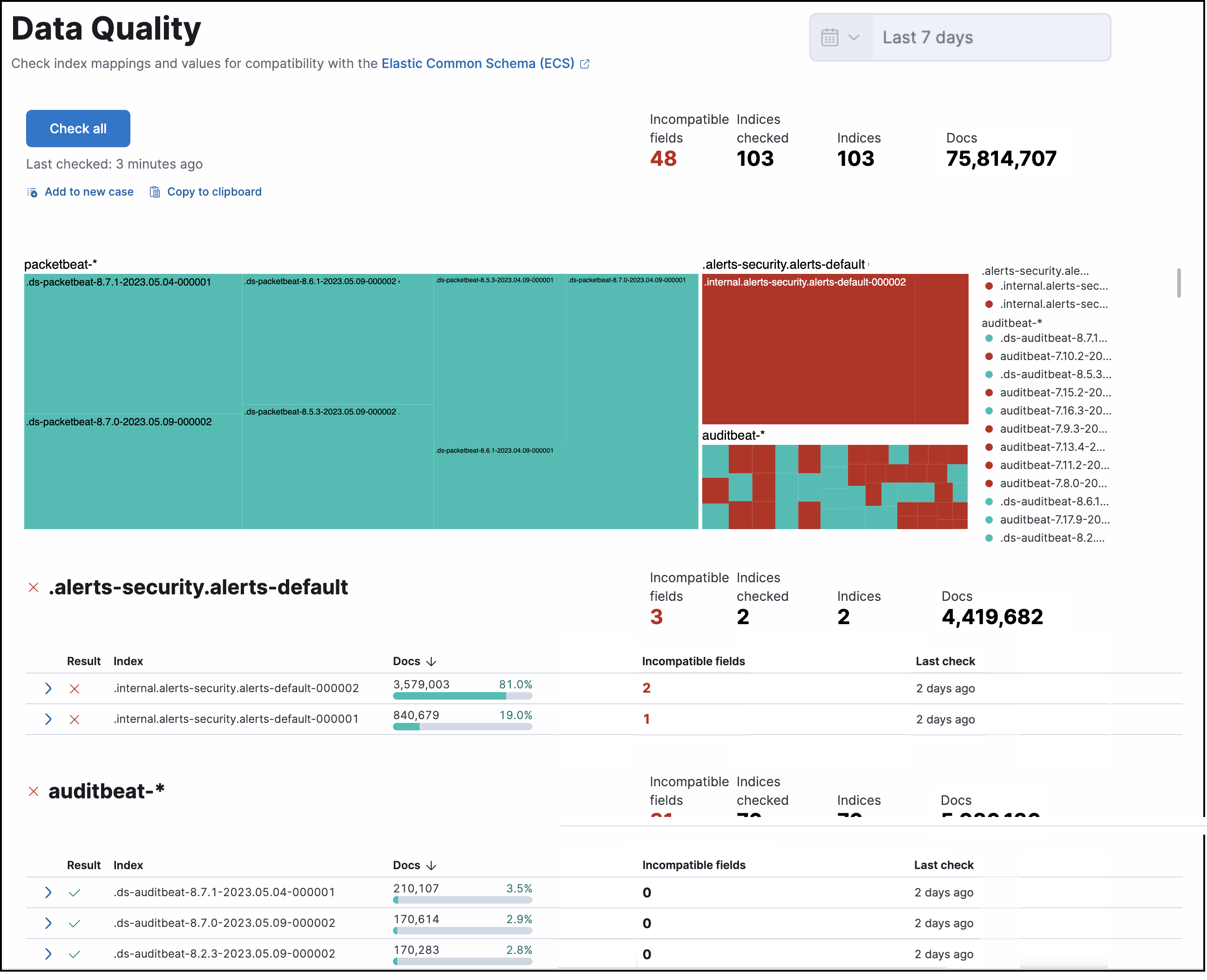The image size is (1207, 980).
Task: Click the Add to new case icon
Action: tap(33, 192)
